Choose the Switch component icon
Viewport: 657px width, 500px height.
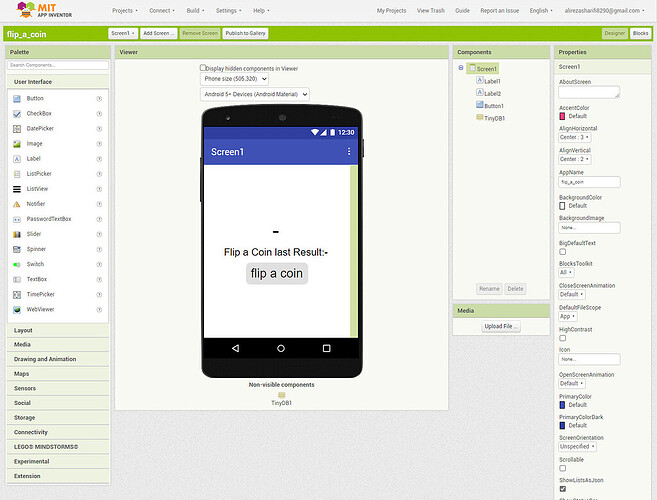pyautogui.click(x=17, y=264)
